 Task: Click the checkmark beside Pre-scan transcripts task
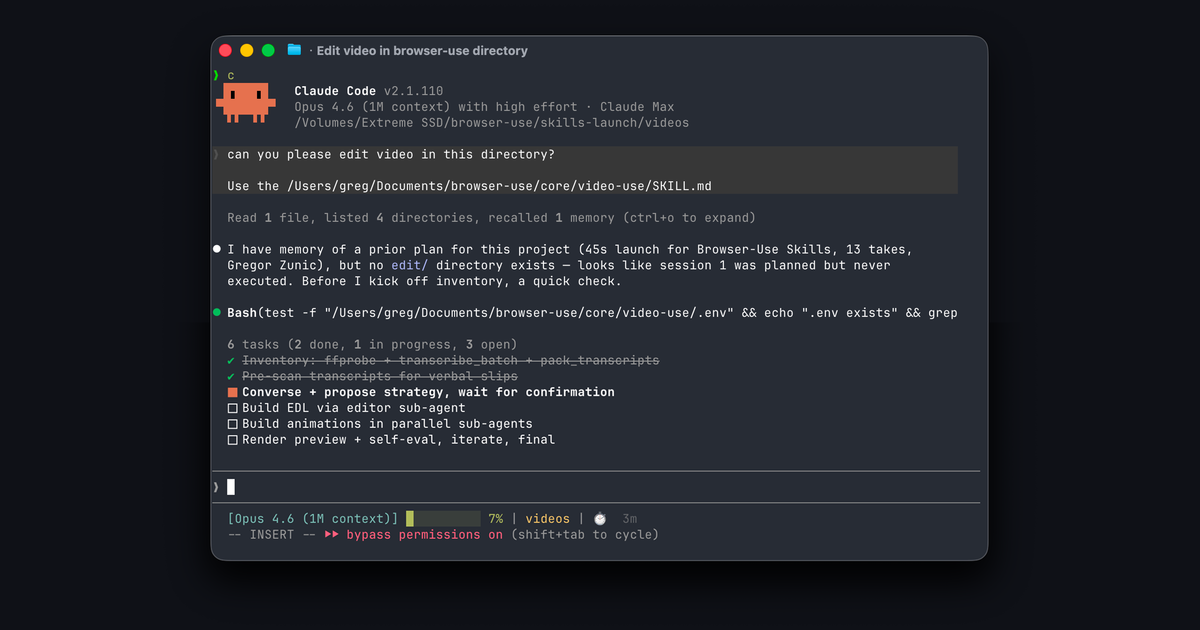231,376
